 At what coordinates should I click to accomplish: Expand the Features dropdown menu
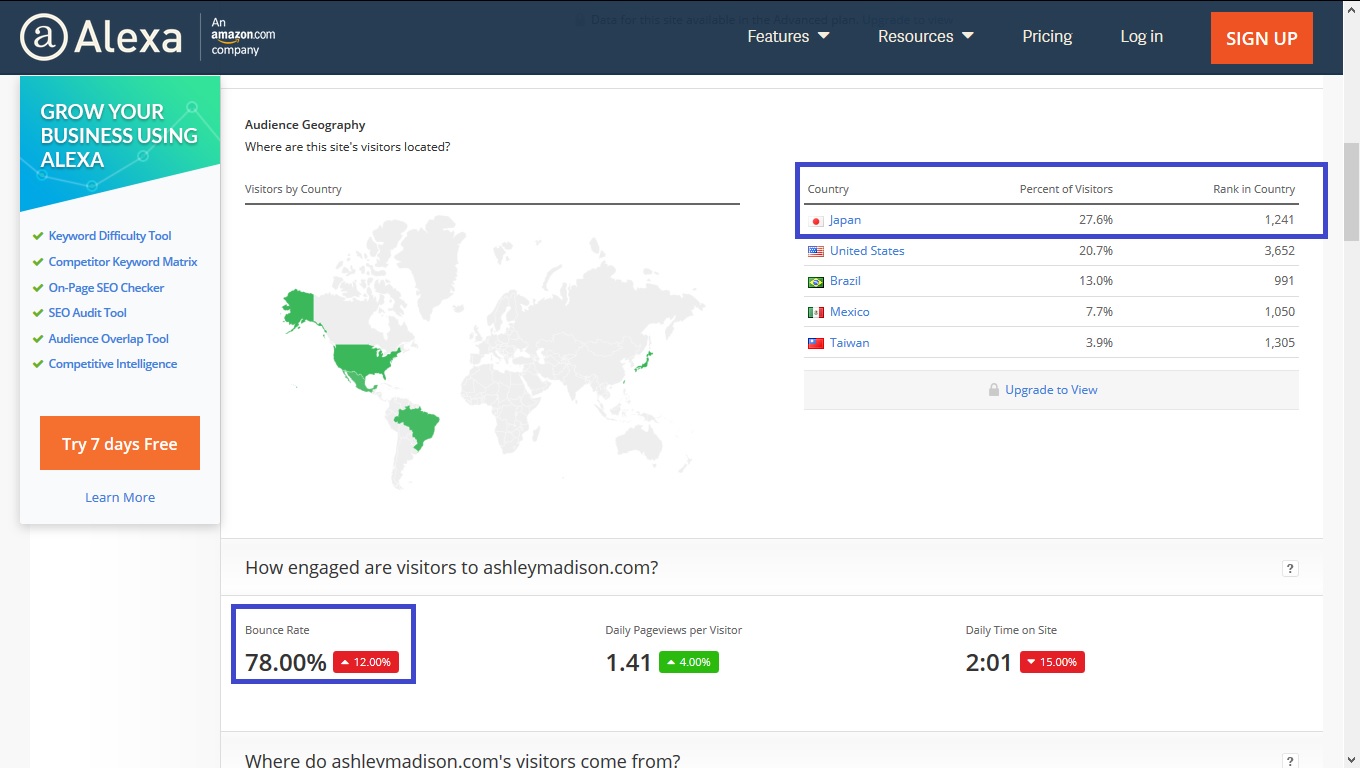point(788,37)
